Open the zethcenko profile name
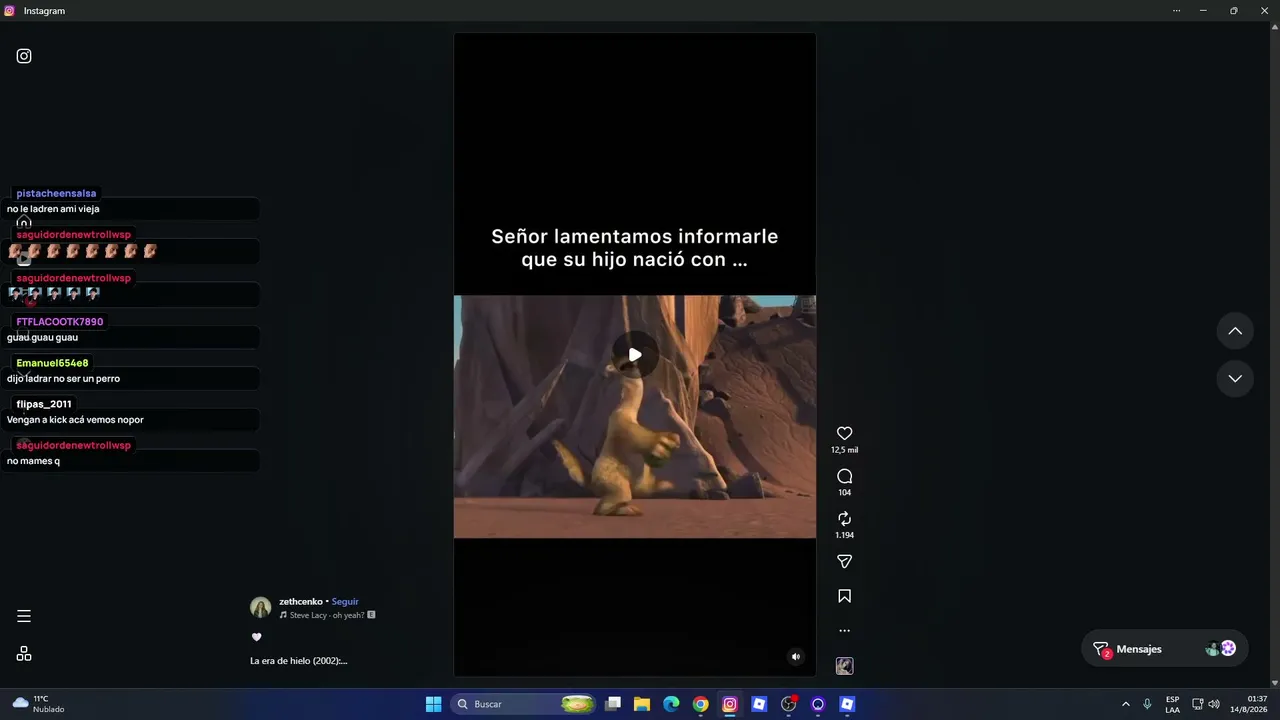 [x=301, y=602]
